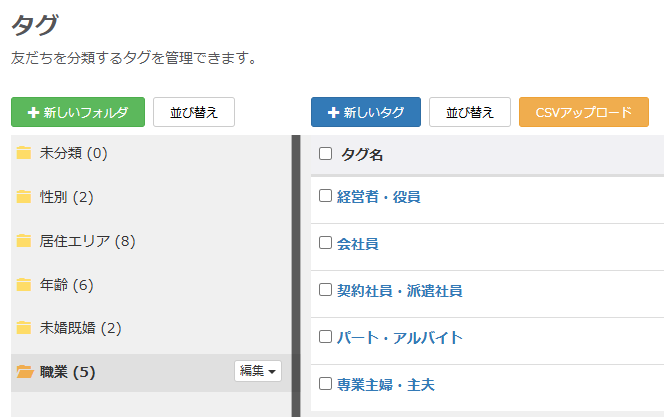Open the 専業主婦・主夫 tag link
The width and height of the screenshot is (664, 417).
tap(385, 384)
